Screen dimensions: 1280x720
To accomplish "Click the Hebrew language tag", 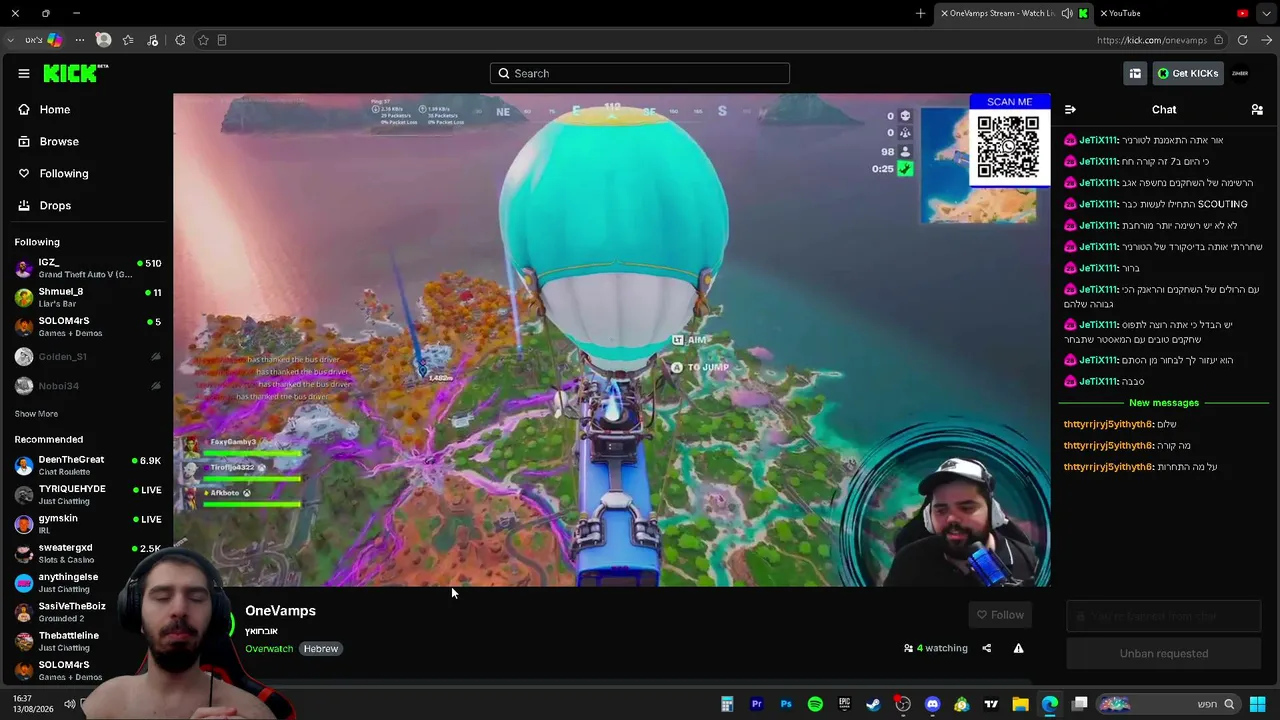I will (x=321, y=649).
